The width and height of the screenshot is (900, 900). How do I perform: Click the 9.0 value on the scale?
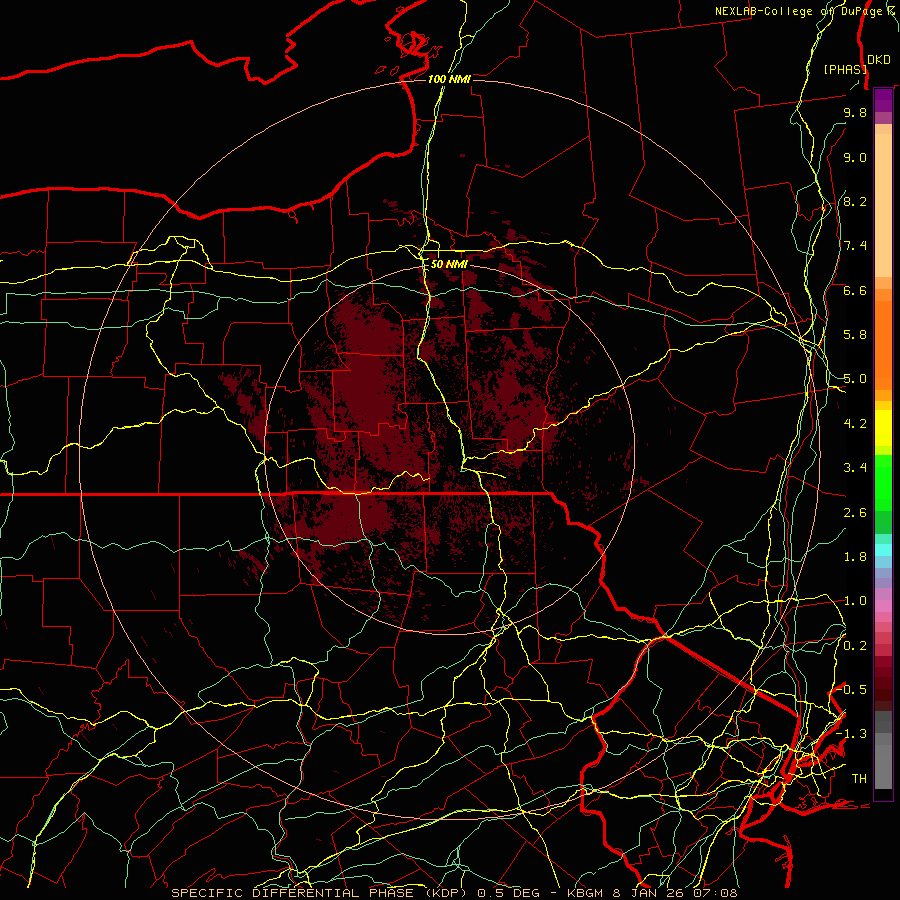855,157
